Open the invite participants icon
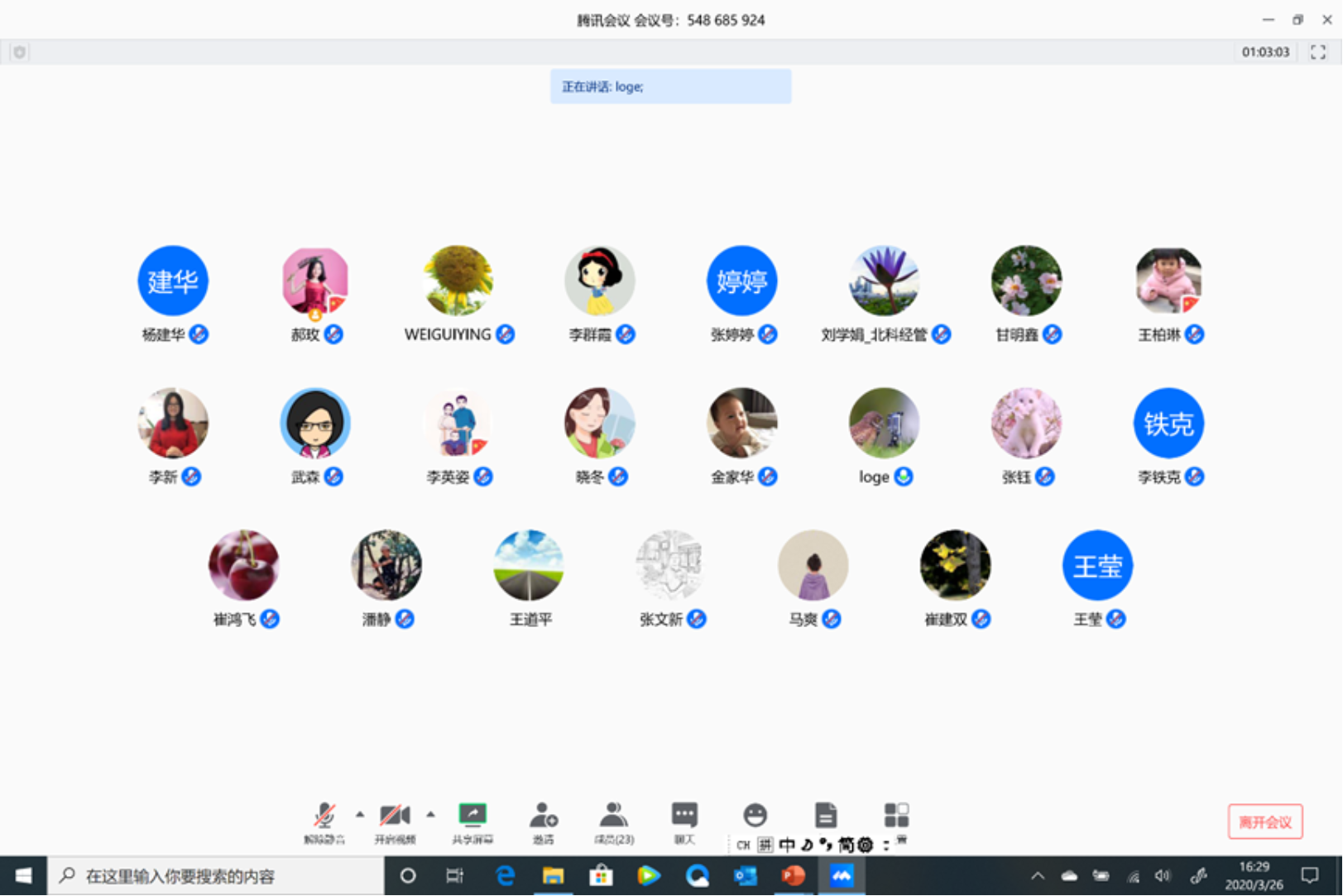 (x=543, y=817)
